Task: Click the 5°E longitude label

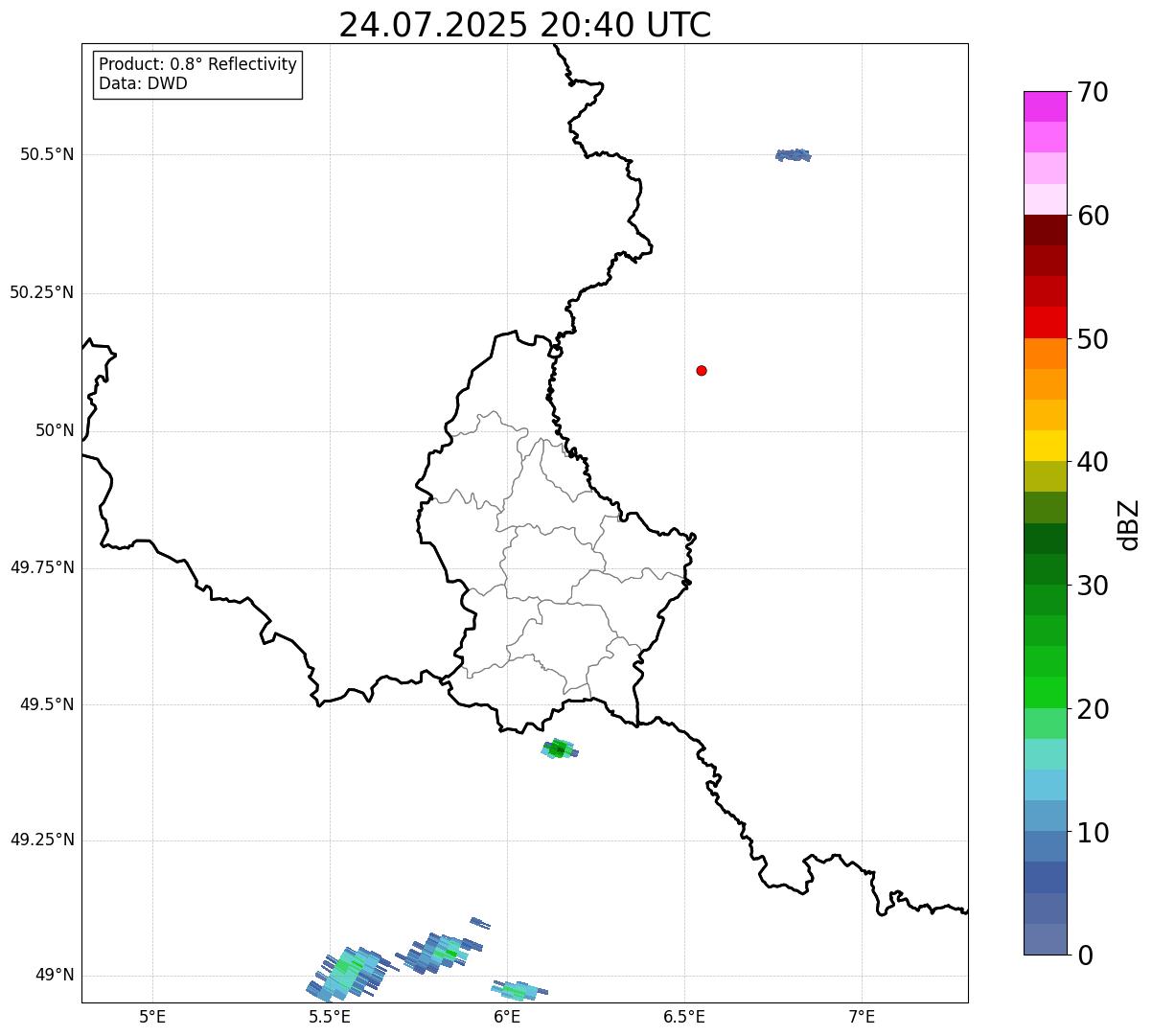Action: click(x=152, y=1017)
